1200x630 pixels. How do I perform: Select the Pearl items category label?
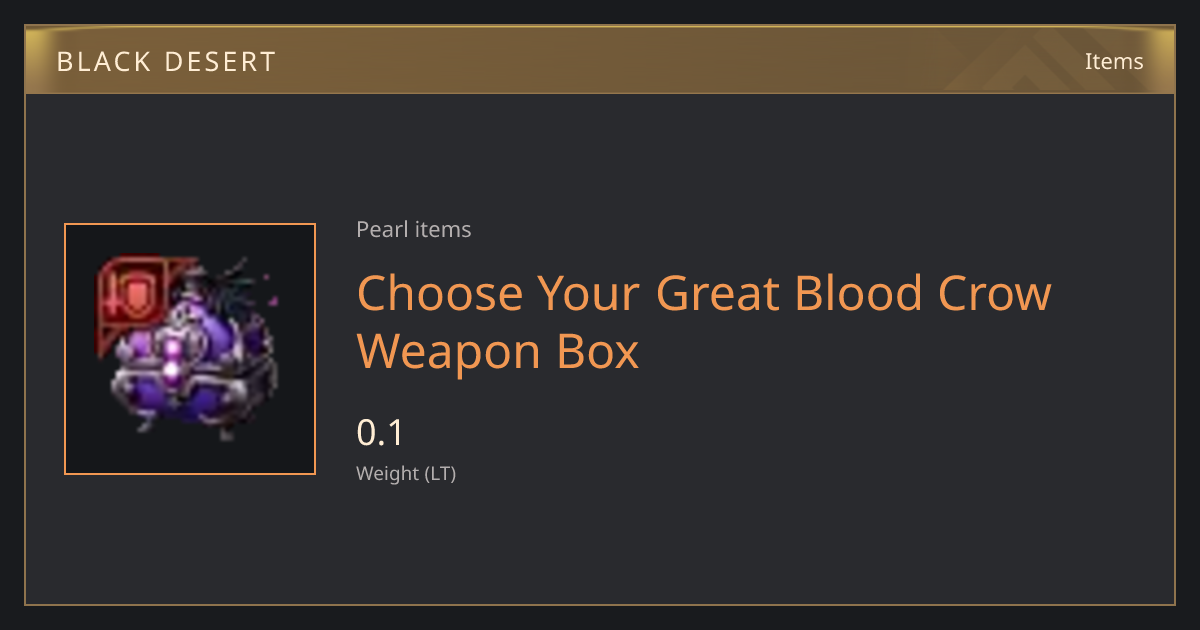pos(413,229)
